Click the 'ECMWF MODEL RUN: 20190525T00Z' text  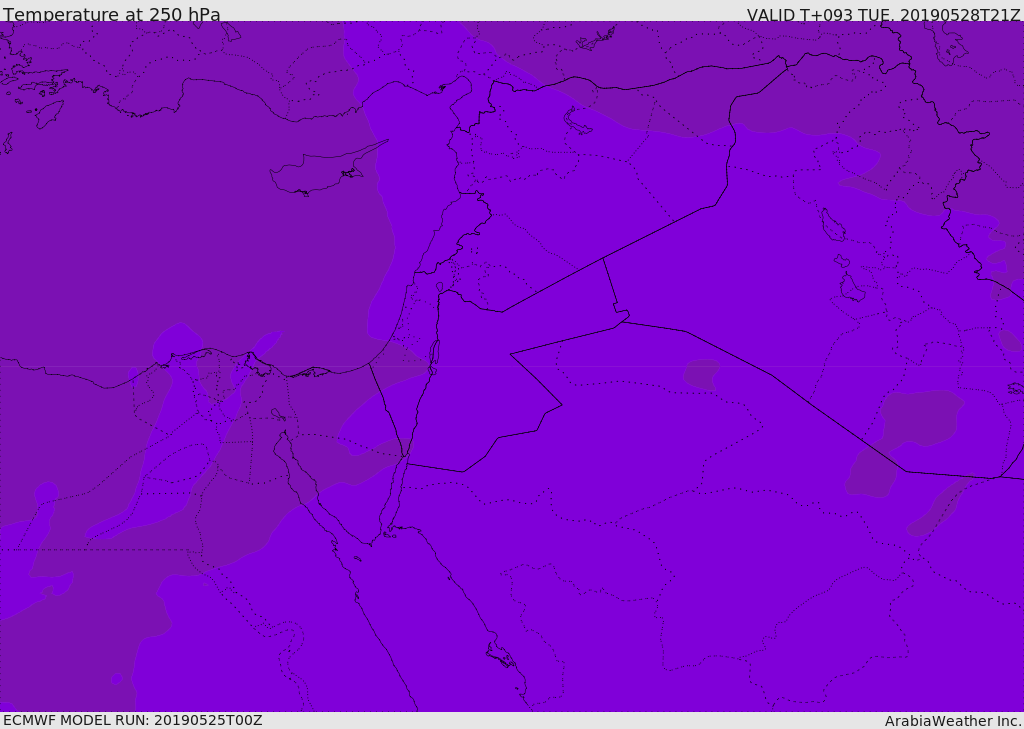[133, 720]
